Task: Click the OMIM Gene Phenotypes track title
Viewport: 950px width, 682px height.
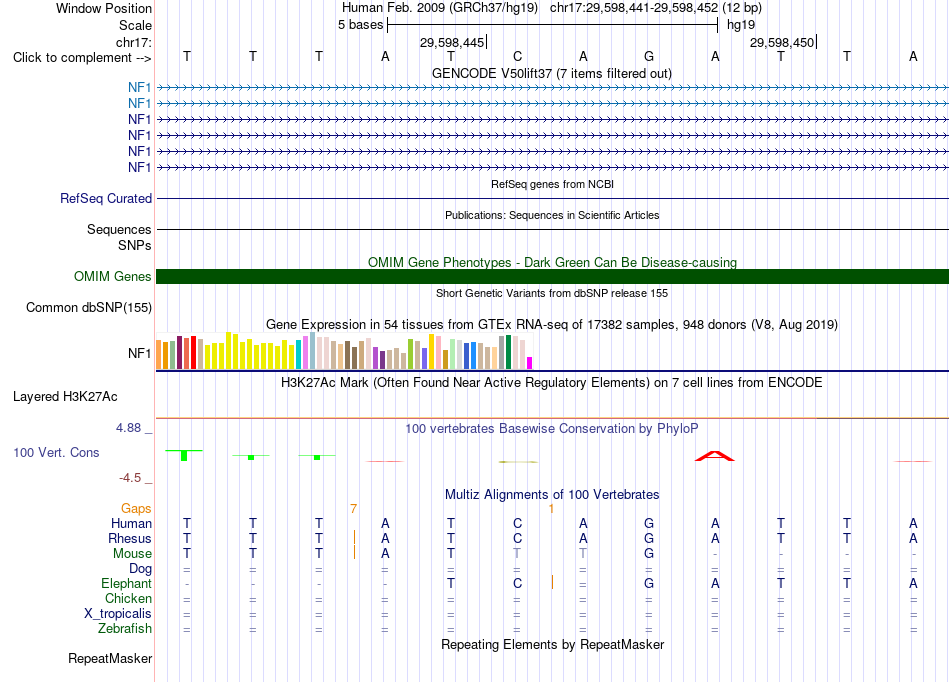Action: [552, 262]
